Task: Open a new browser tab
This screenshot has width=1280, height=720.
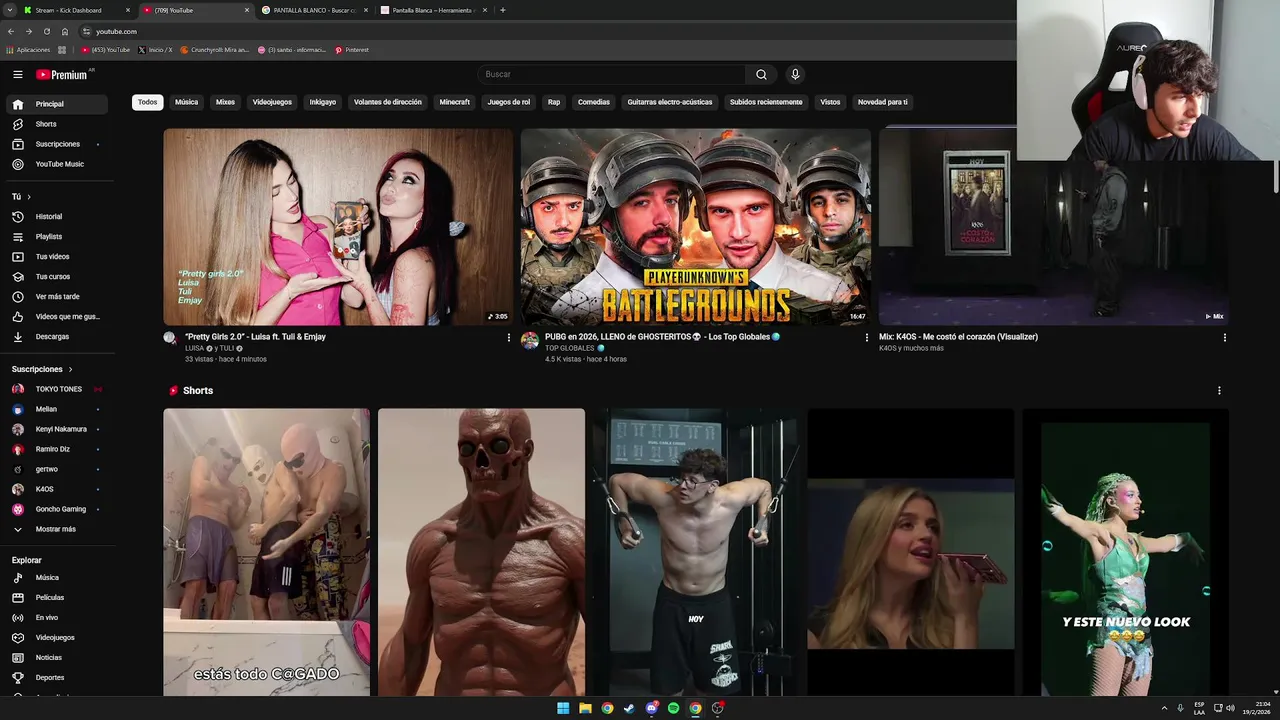Action: tap(502, 10)
